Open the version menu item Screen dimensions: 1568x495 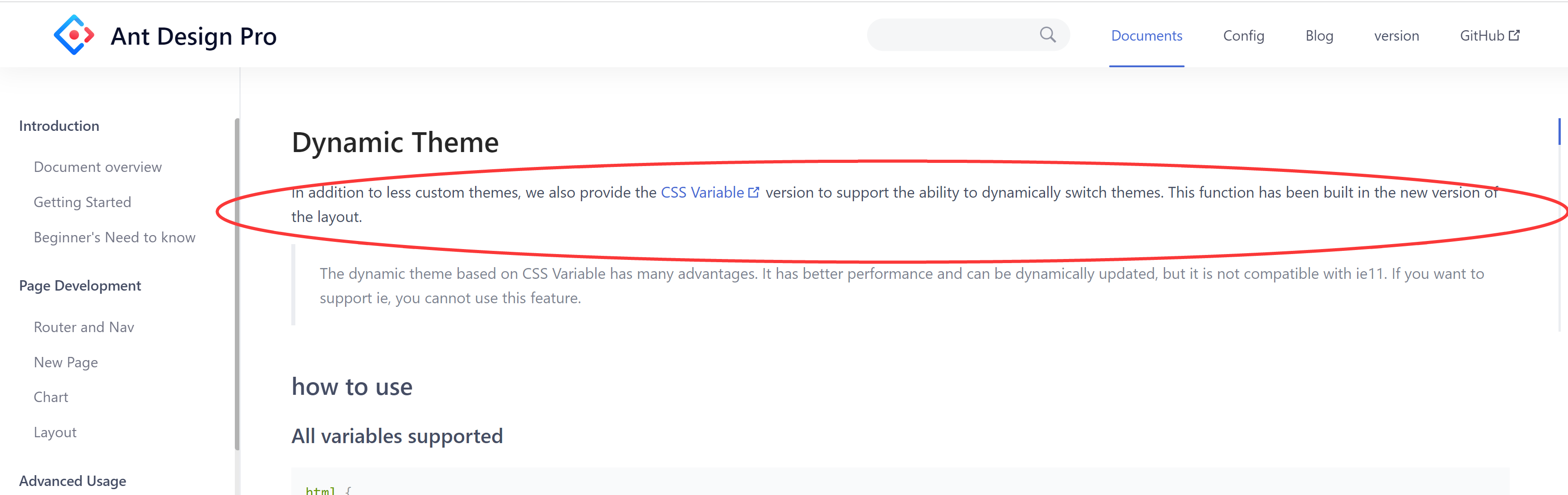pyautogui.click(x=1396, y=35)
